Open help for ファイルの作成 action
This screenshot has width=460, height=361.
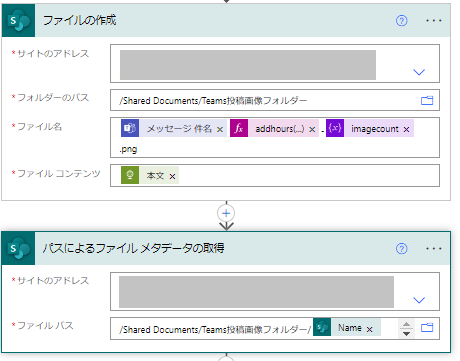coord(402,21)
